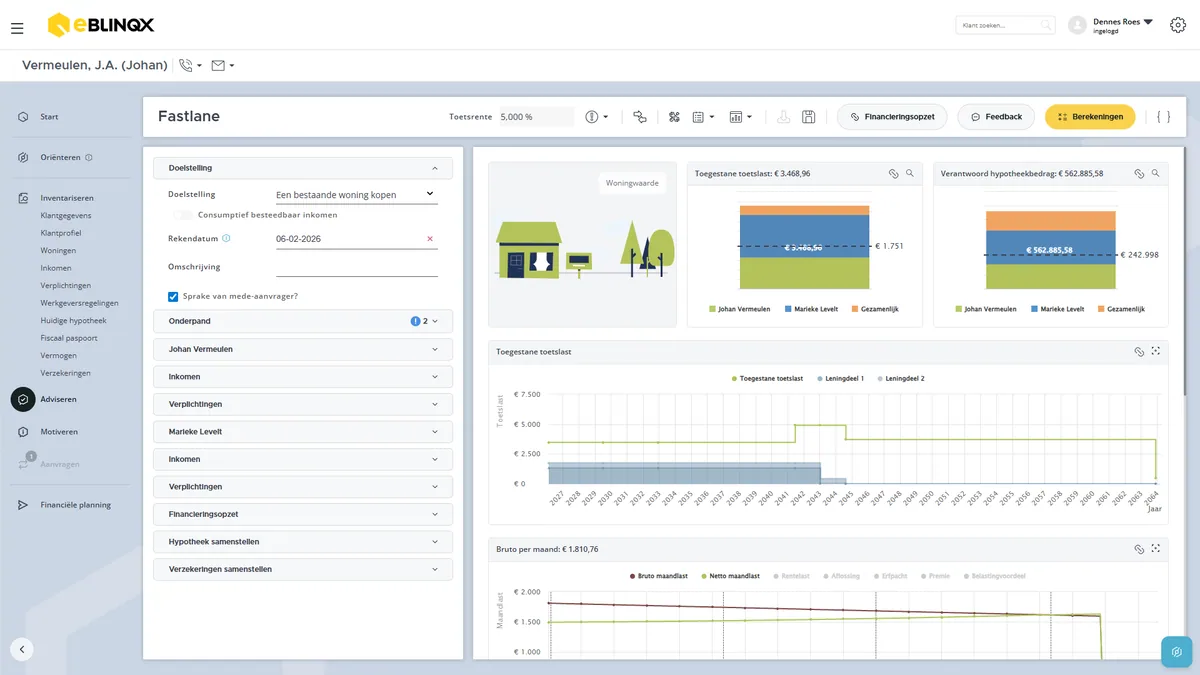Click magnifier icon on Toegestane toetslast card
This screenshot has height=675, width=1200.
click(x=910, y=173)
